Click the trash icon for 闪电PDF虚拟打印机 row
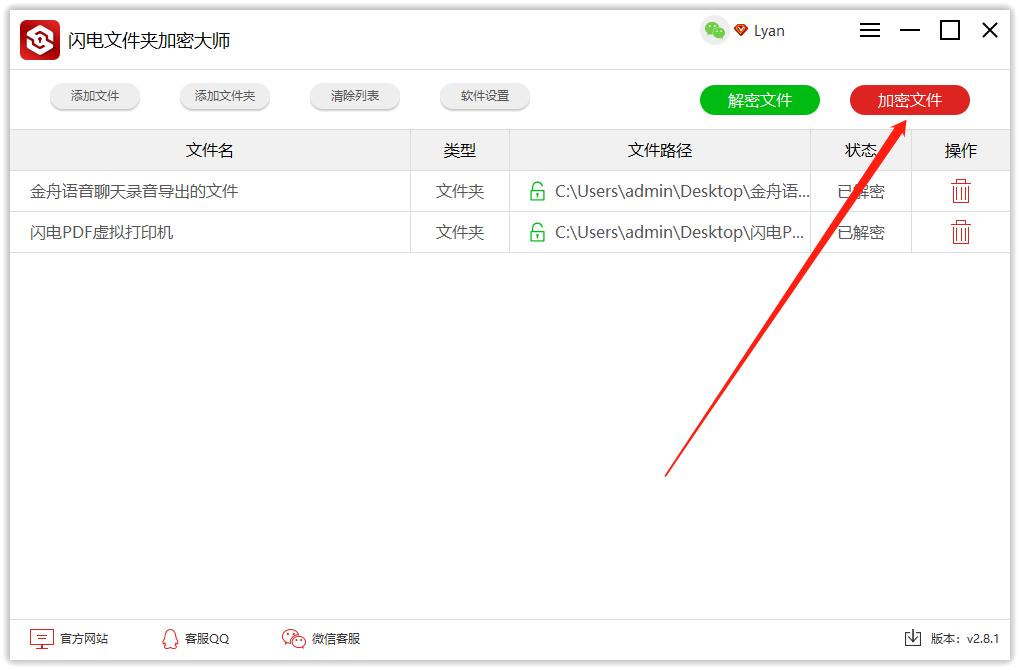The width and height of the screenshot is (1020, 670). (960, 232)
